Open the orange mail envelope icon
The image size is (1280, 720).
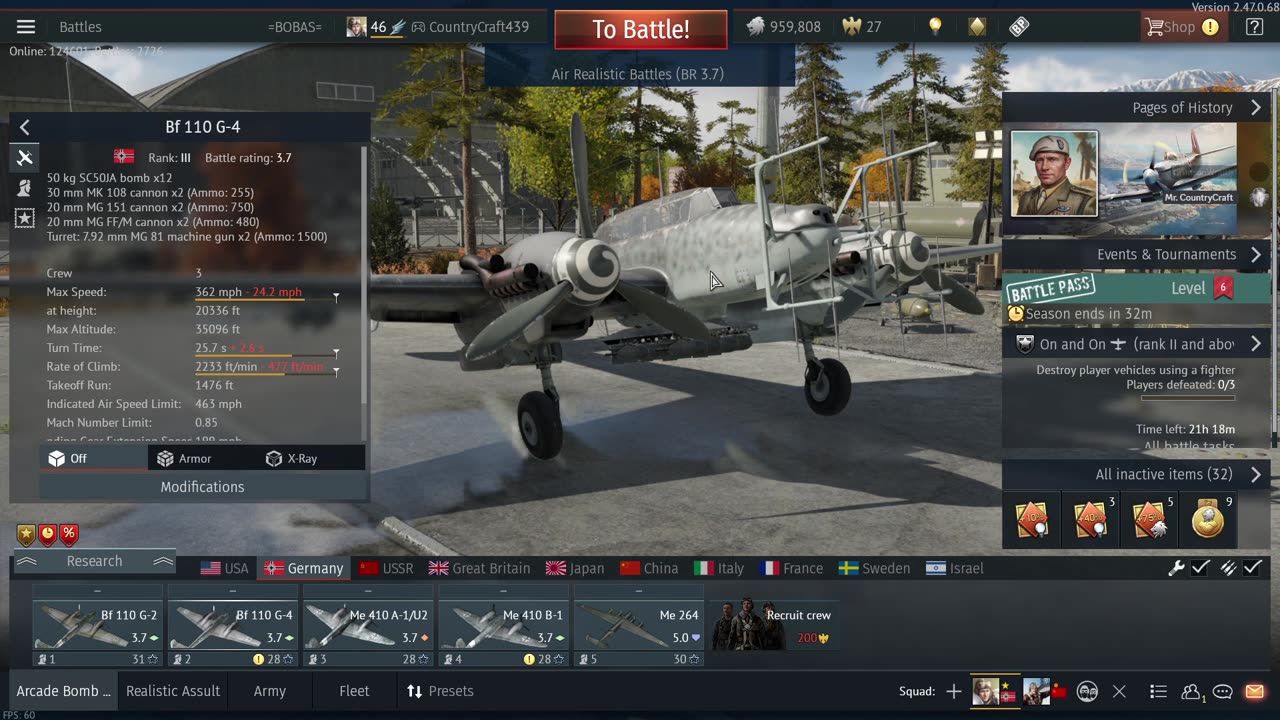(1254, 691)
